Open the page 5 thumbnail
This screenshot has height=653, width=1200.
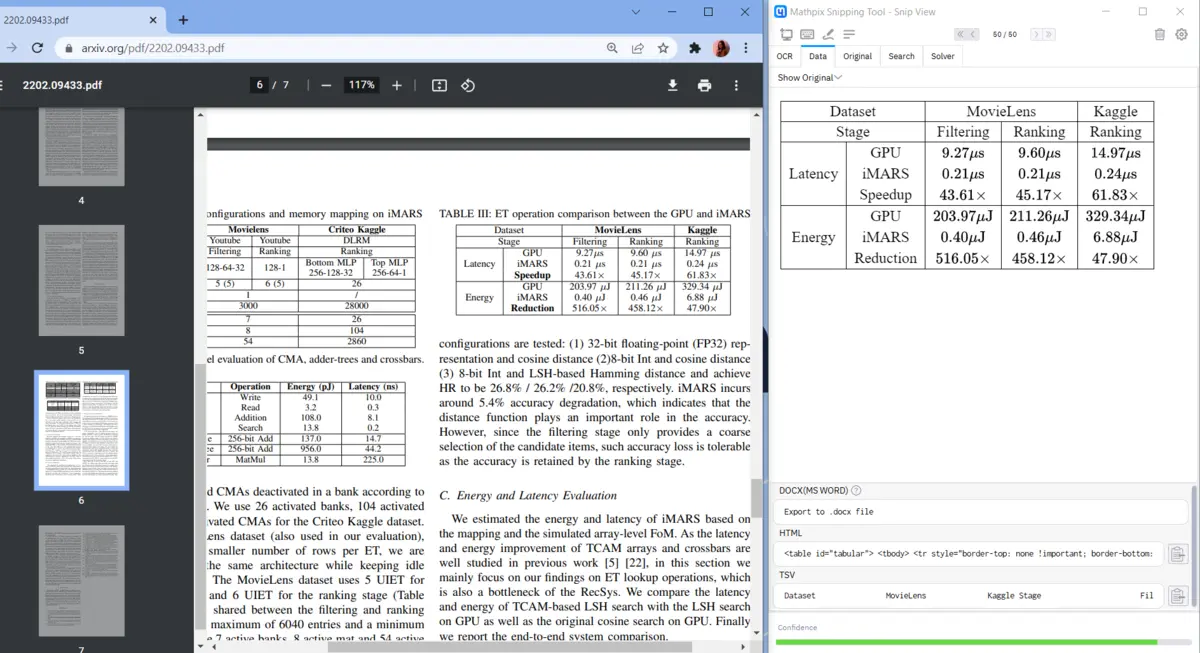(82, 282)
